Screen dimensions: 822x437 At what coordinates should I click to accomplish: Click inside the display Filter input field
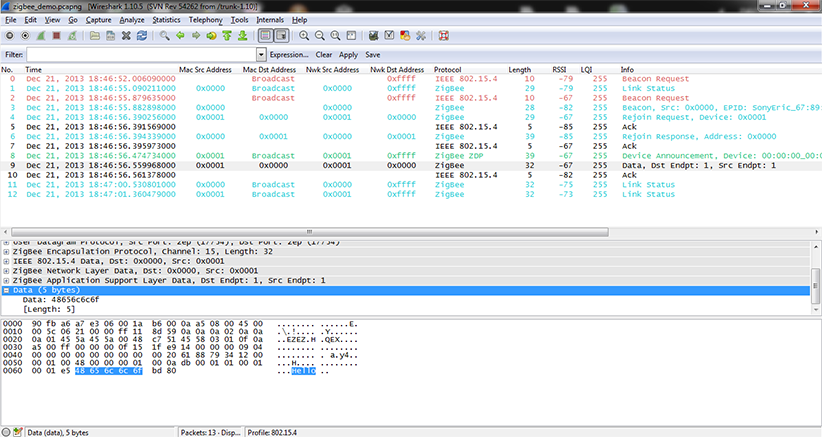pos(140,54)
